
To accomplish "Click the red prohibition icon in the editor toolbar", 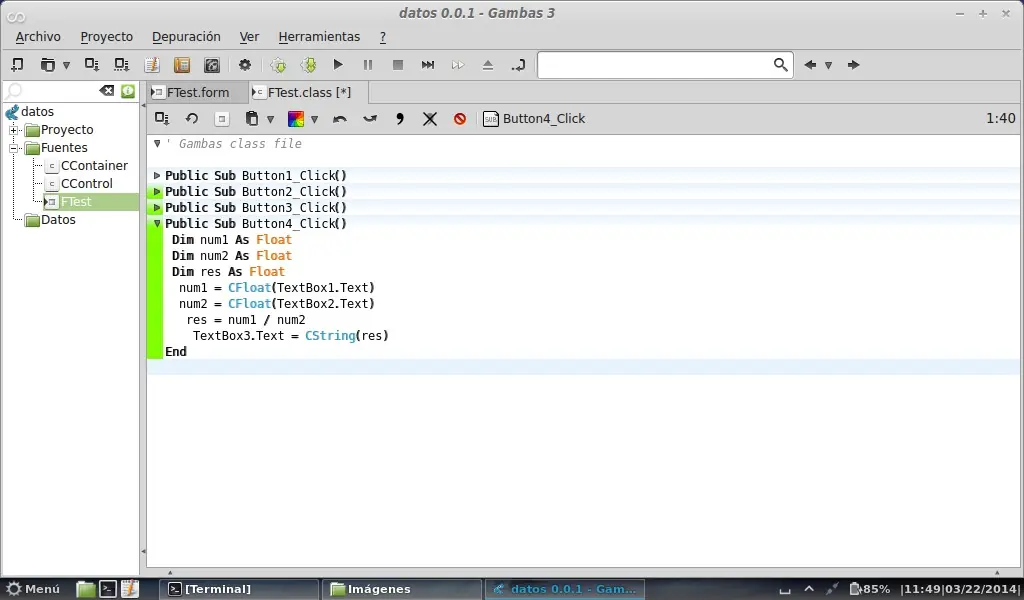I will [x=460, y=119].
